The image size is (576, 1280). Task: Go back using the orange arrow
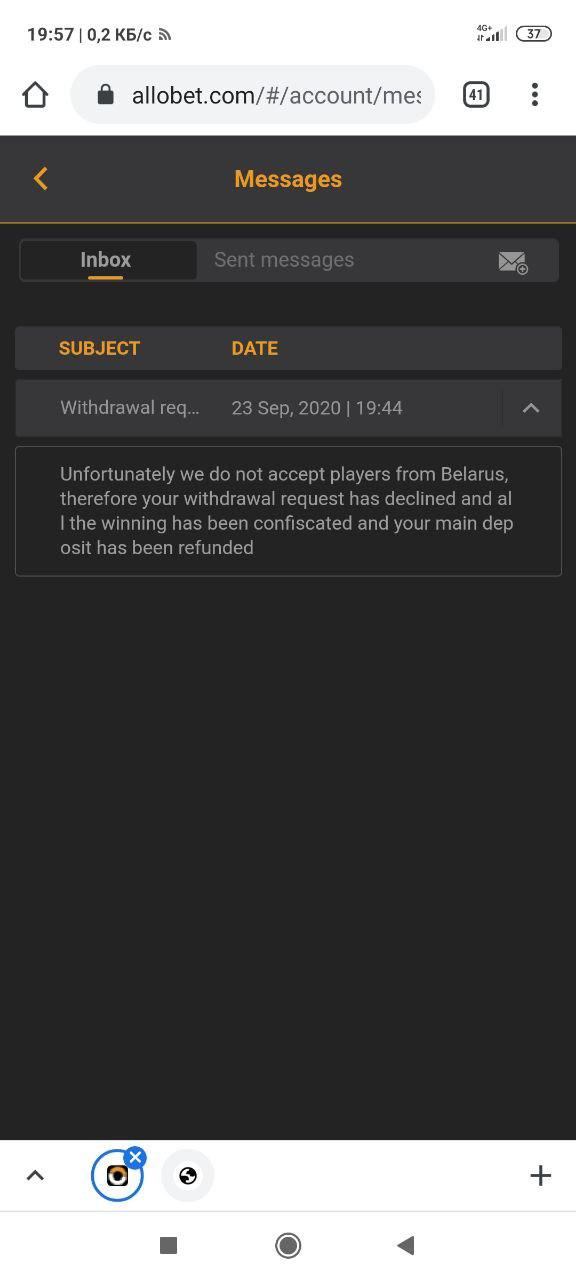41,179
